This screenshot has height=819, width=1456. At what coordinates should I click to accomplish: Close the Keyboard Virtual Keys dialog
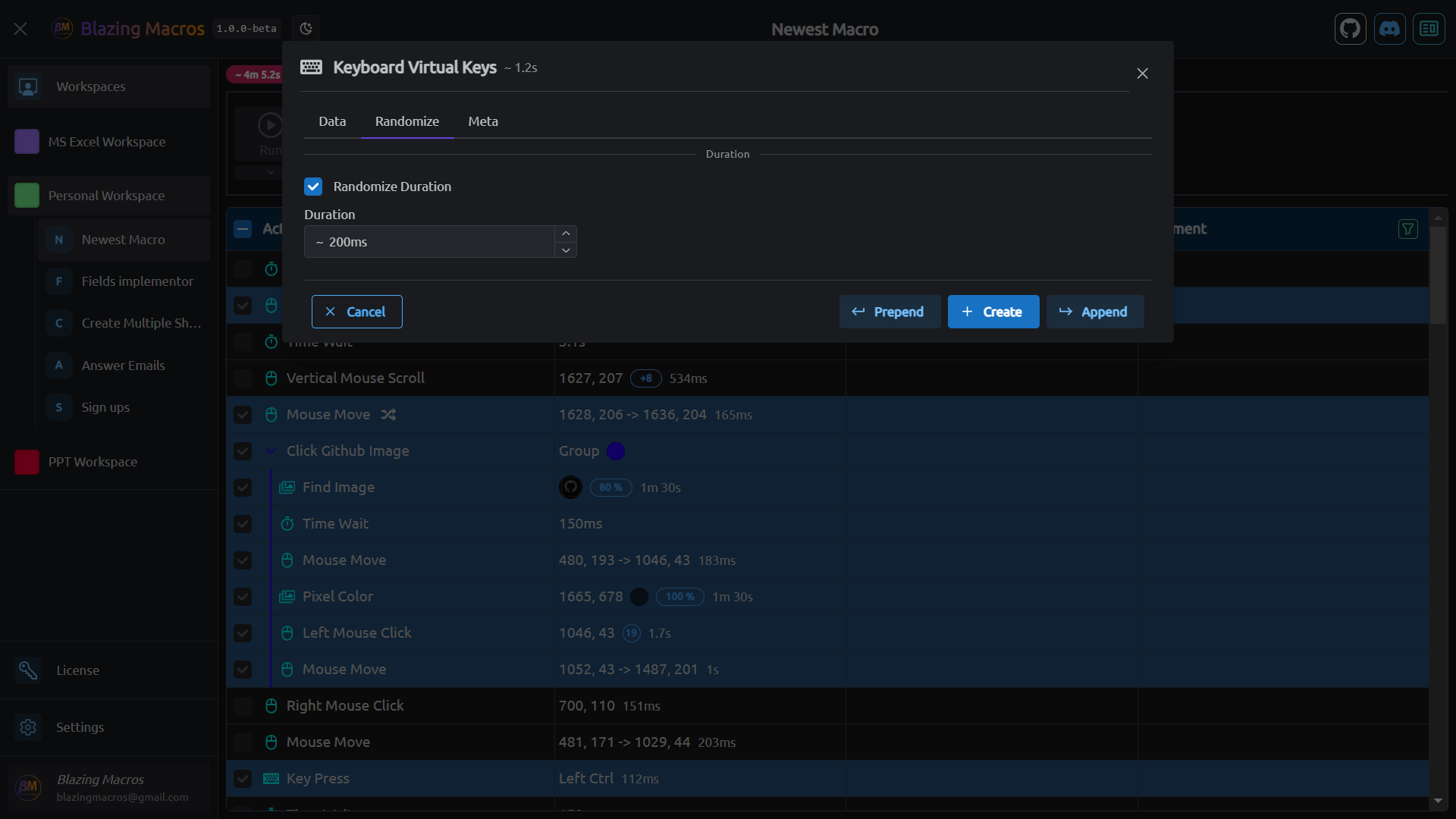1143,74
